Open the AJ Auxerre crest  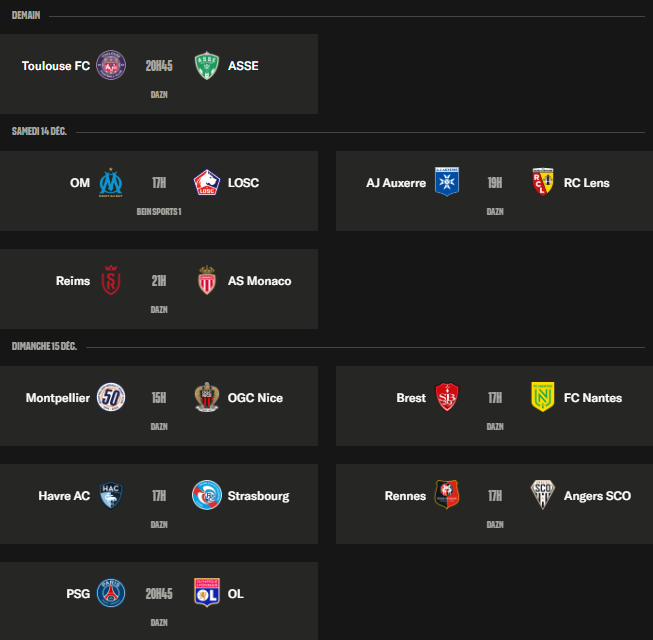point(447,182)
